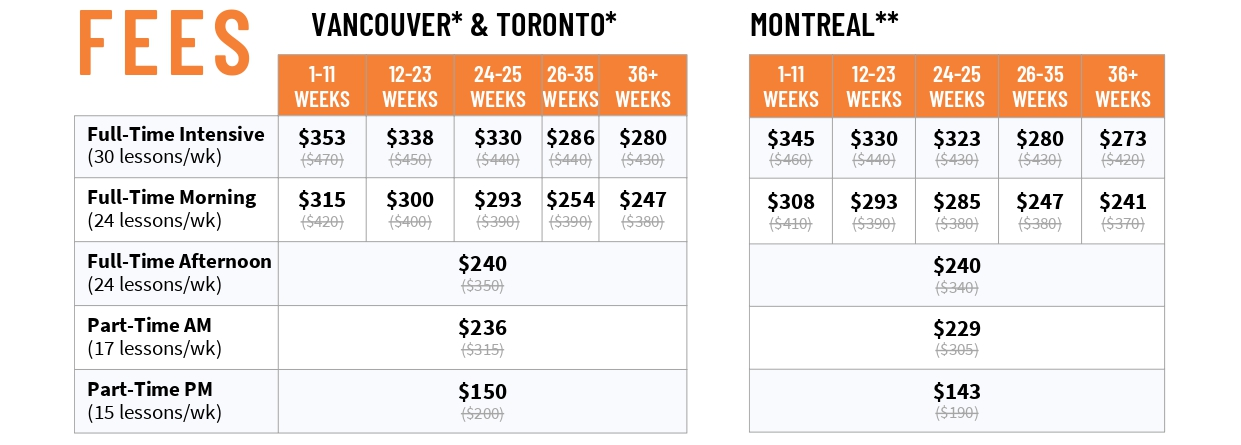Click the $150 Part-Time PM price

482,392
